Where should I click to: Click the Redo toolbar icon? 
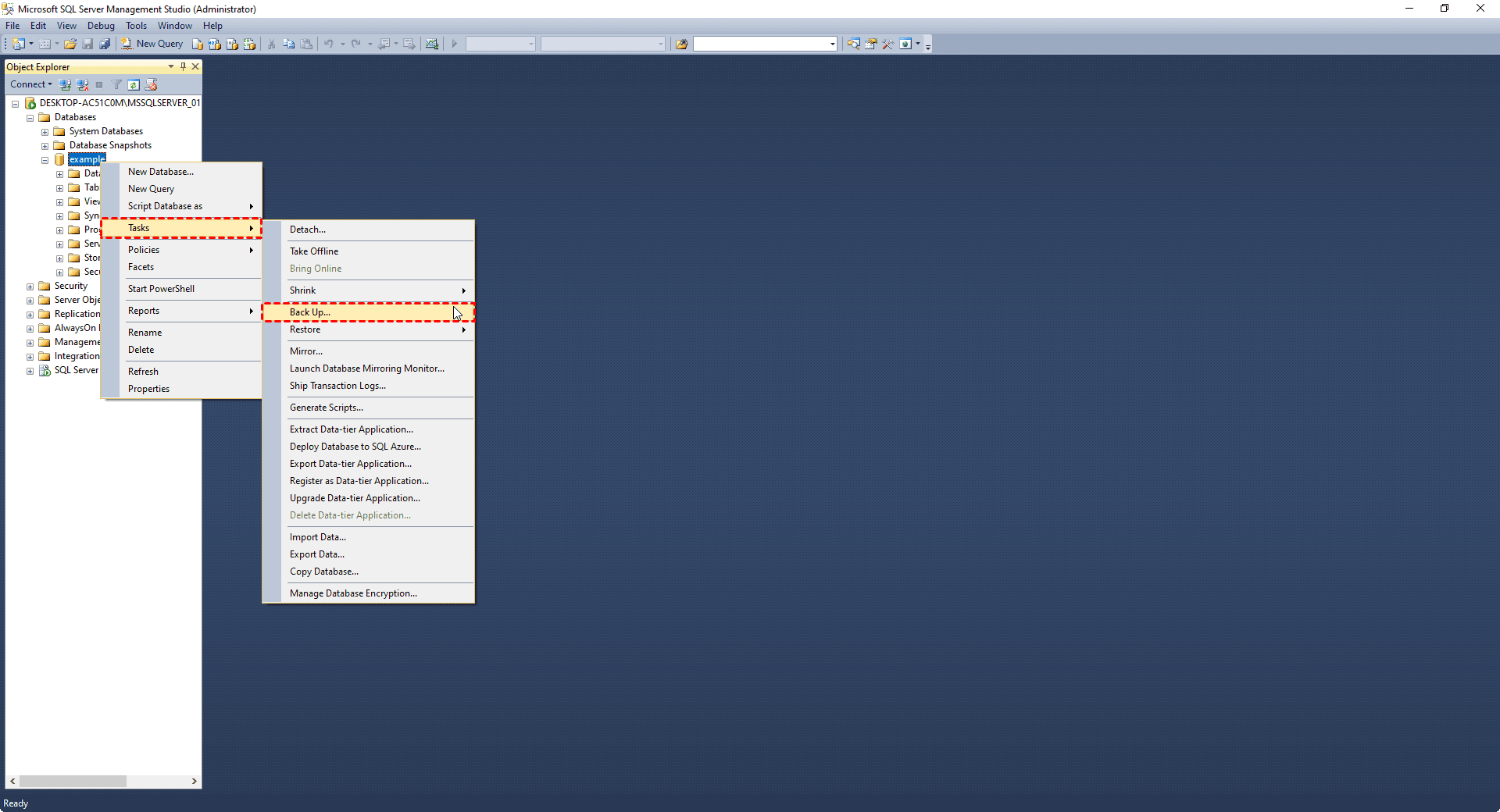(x=356, y=44)
